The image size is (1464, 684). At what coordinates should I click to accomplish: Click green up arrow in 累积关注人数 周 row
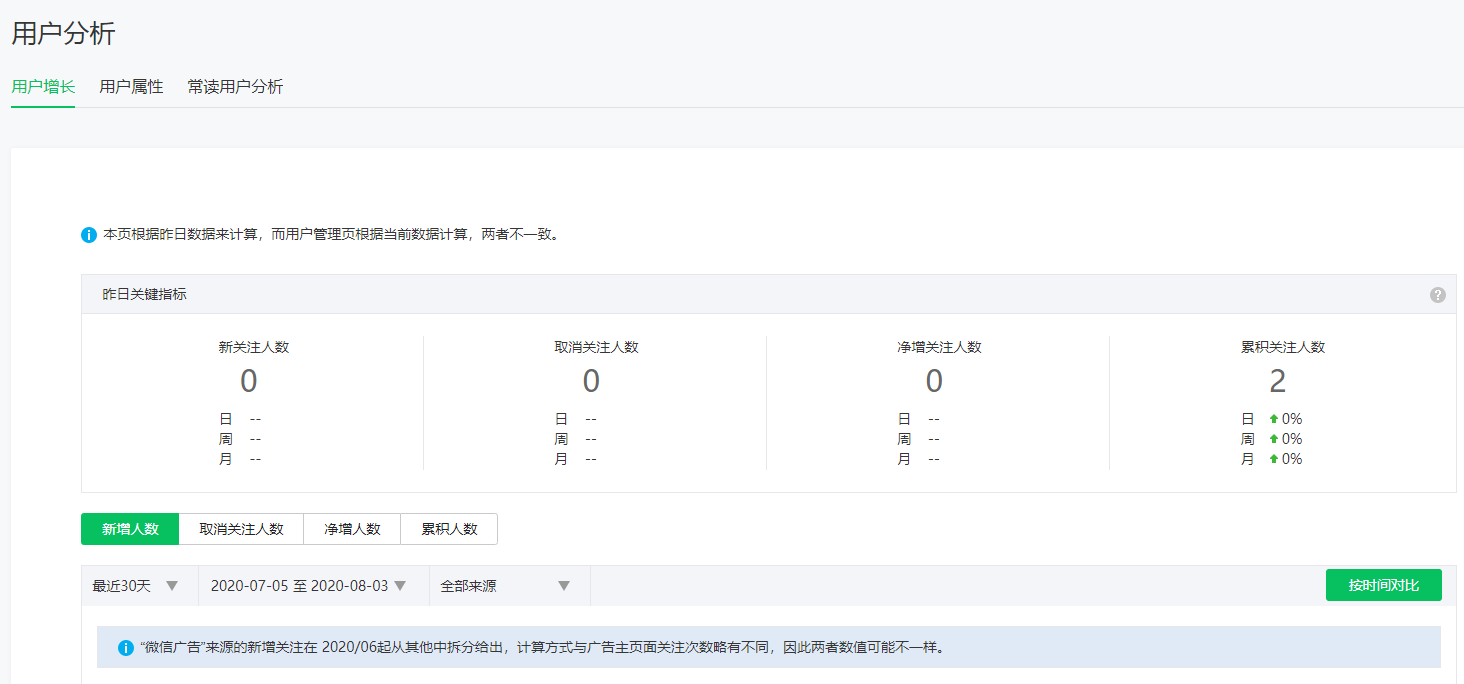(1273, 440)
